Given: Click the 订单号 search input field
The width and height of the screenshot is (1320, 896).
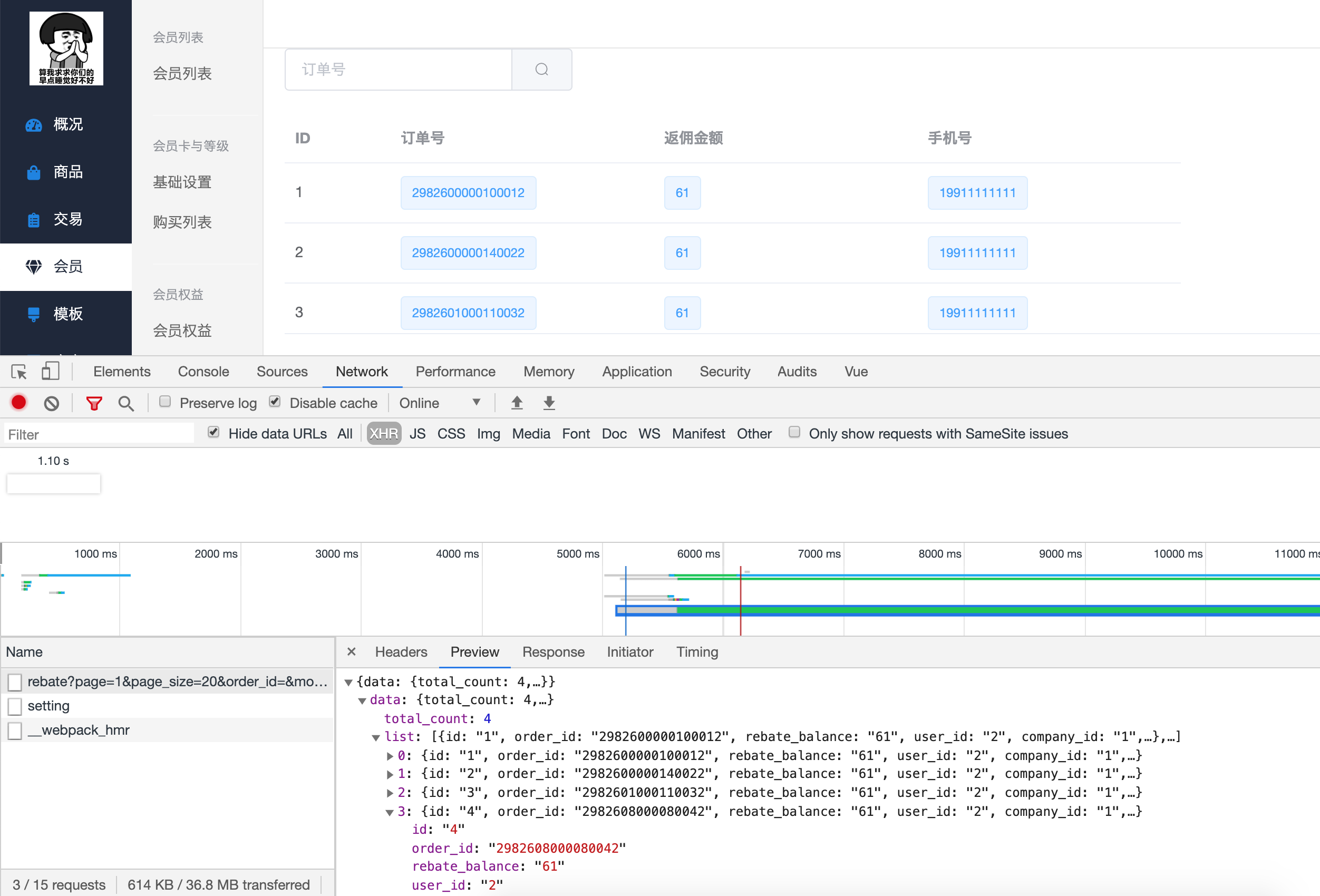Looking at the screenshot, I should coord(397,69).
